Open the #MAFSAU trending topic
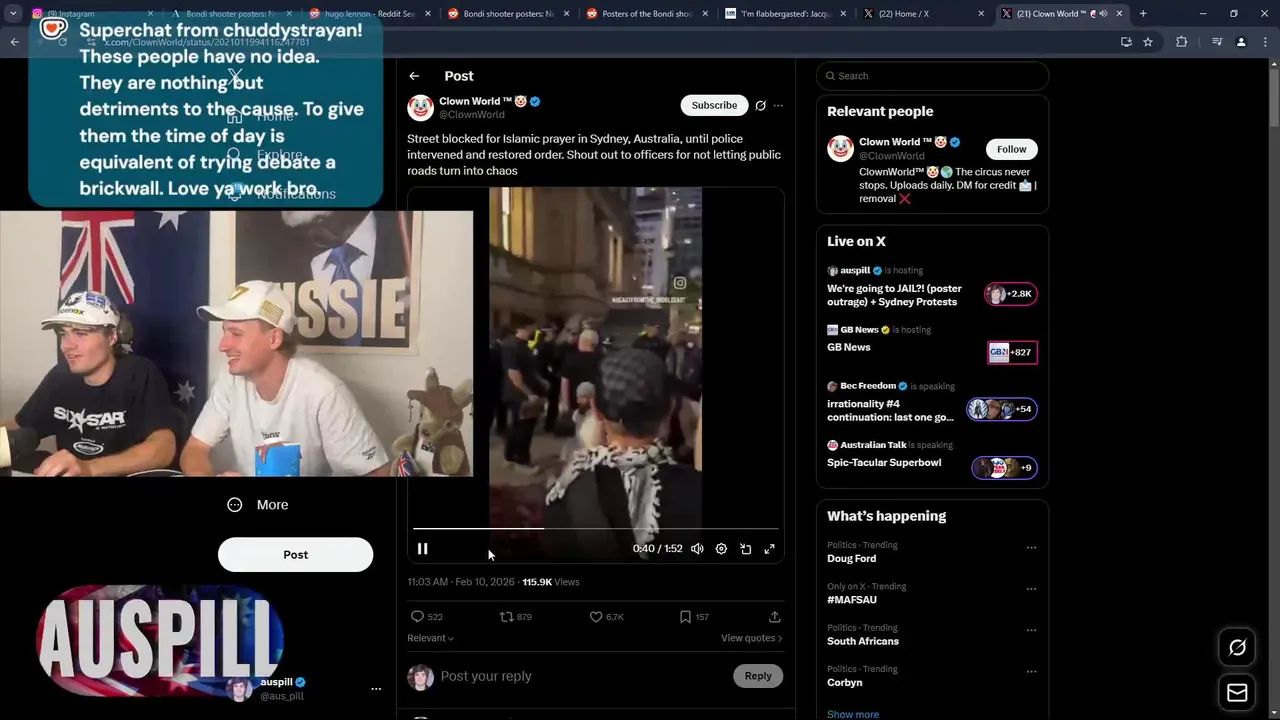The height and width of the screenshot is (720, 1280). click(852, 600)
